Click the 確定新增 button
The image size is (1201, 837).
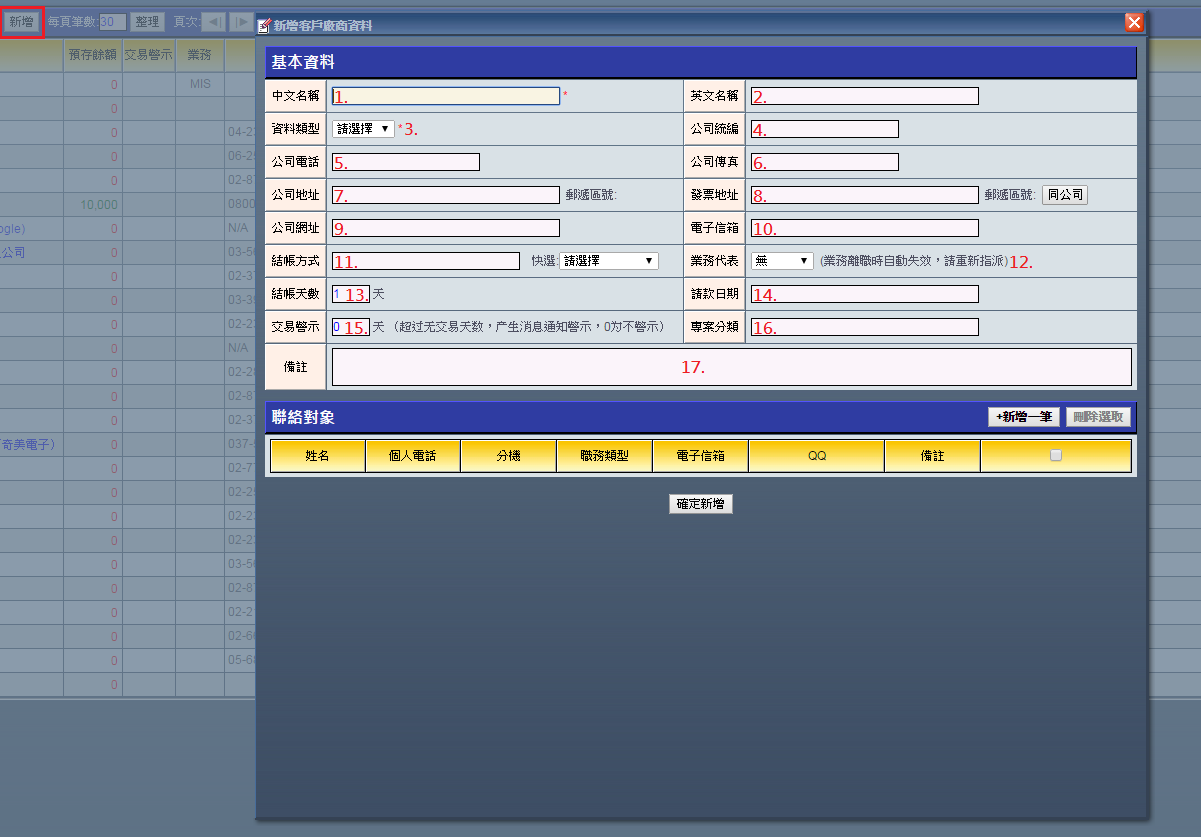point(701,505)
